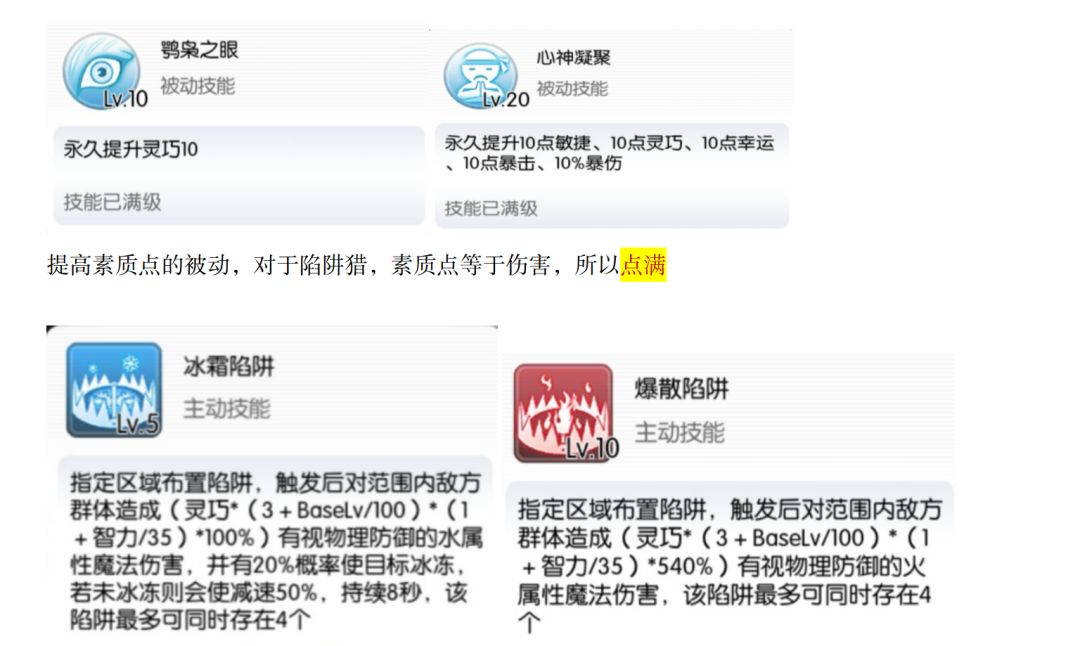Screen dimensions: 1080x646
Task: Select the 爆散陷阱 red fire trap icon
Action: 563,413
